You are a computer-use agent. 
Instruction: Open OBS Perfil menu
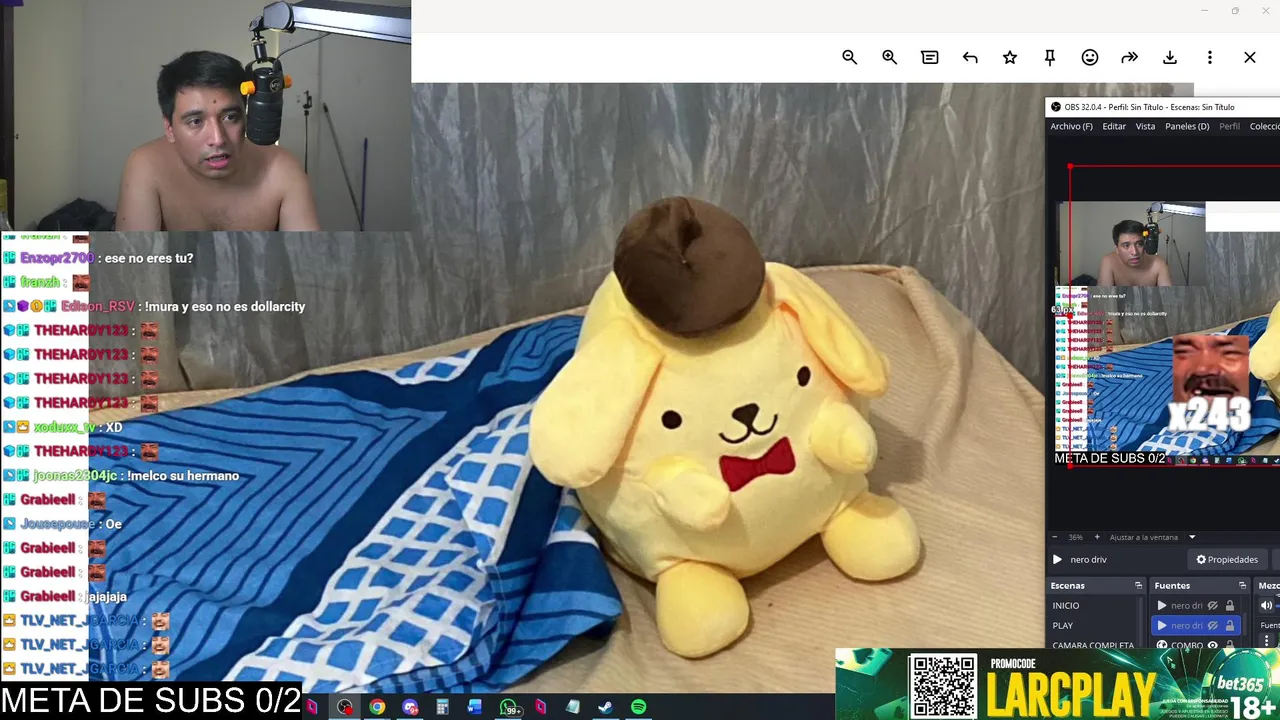tap(1230, 126)
